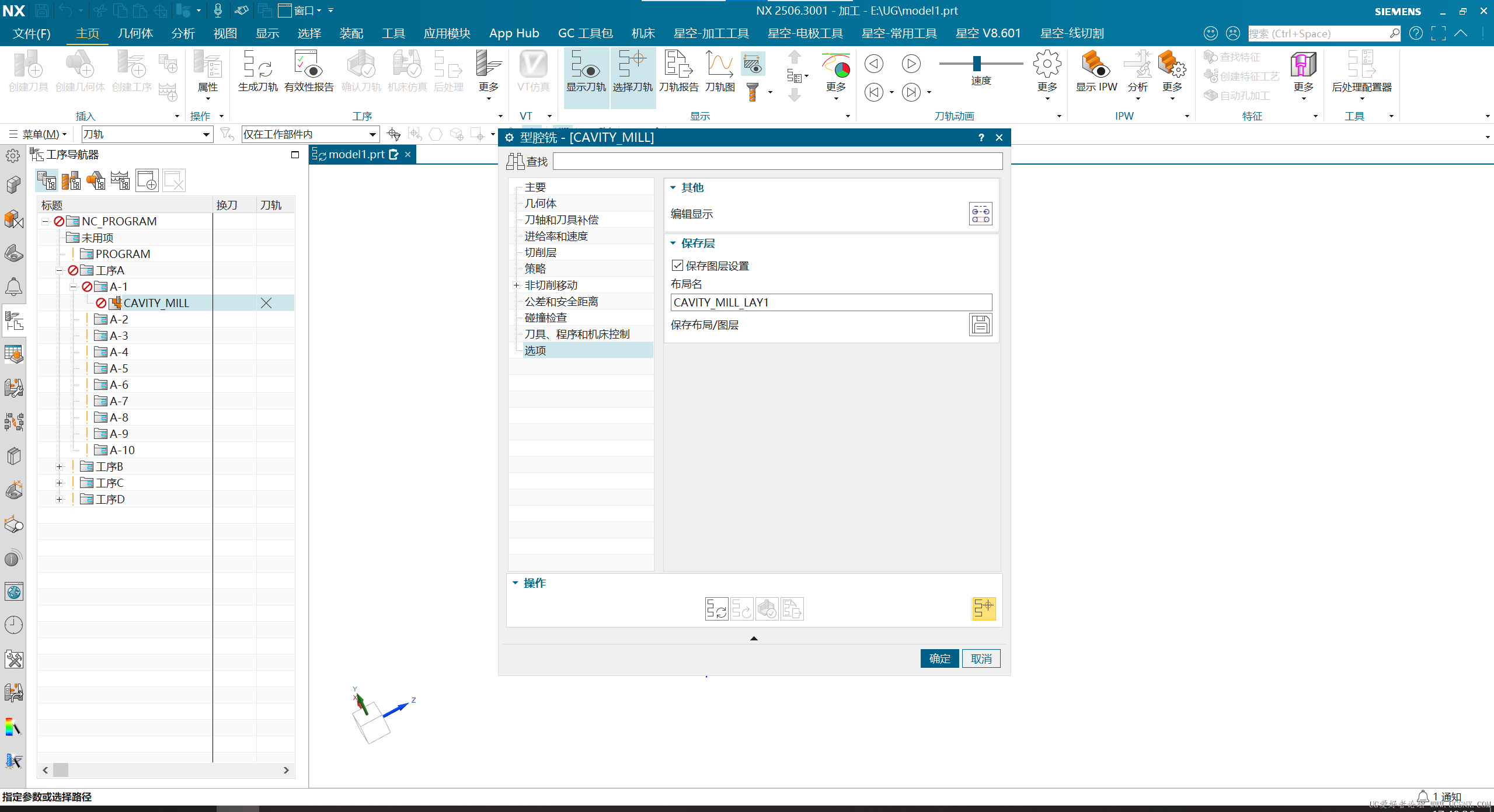The image size is (1494, 812).
Task: Click the generate toolpath icon under 操作
Action: pos(716,609)
